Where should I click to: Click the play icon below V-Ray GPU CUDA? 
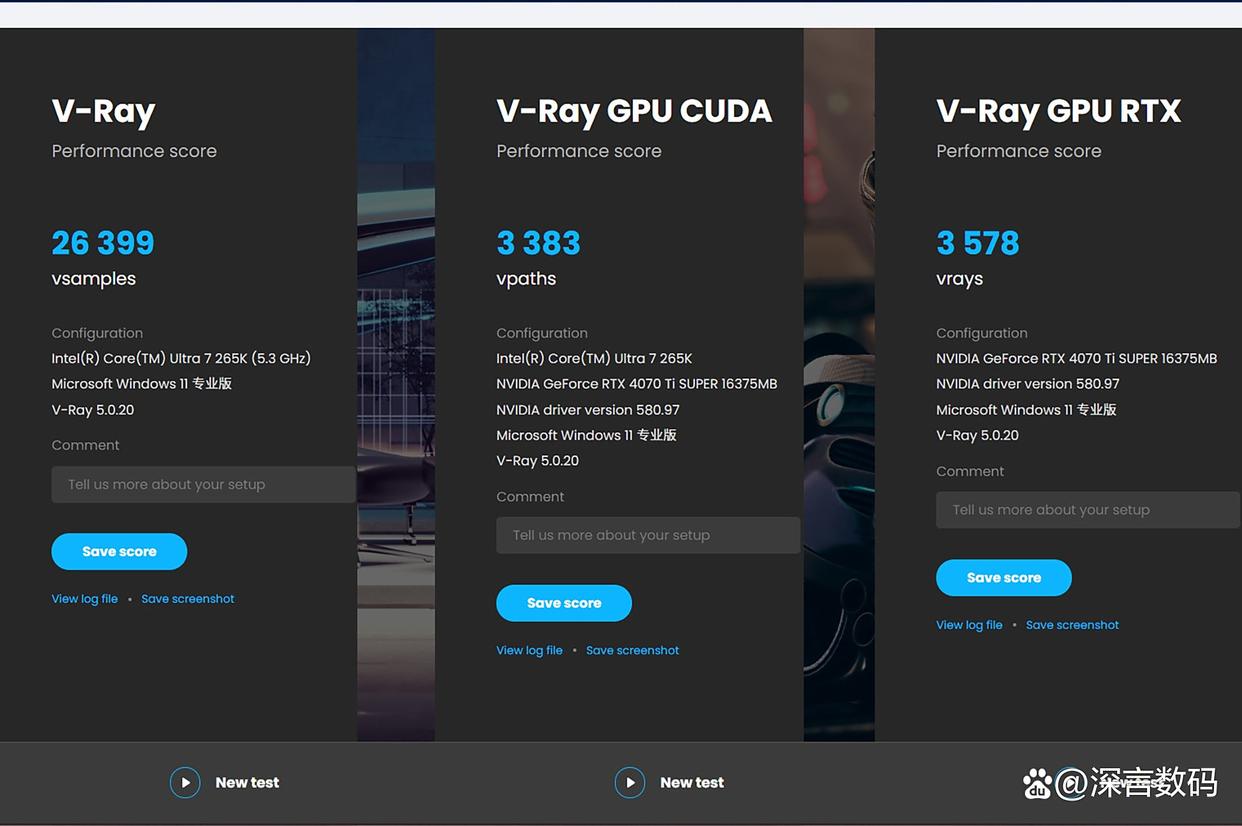pyautogui.click(x=629, y=782)
